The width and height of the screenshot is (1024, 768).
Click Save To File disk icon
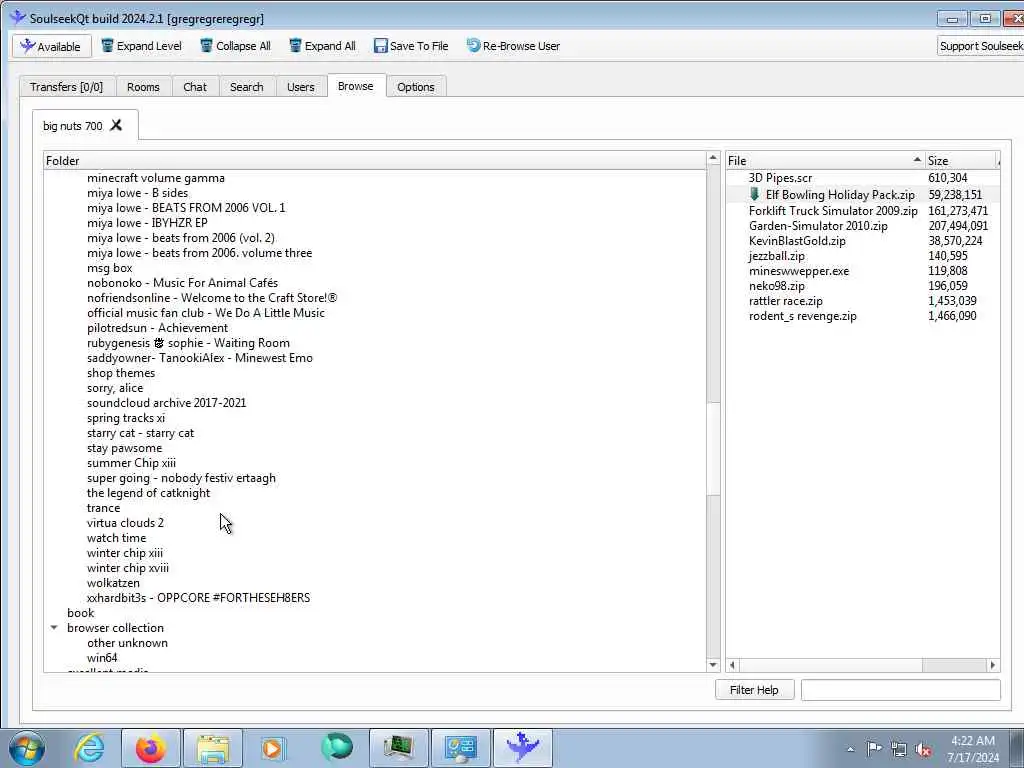381,46
